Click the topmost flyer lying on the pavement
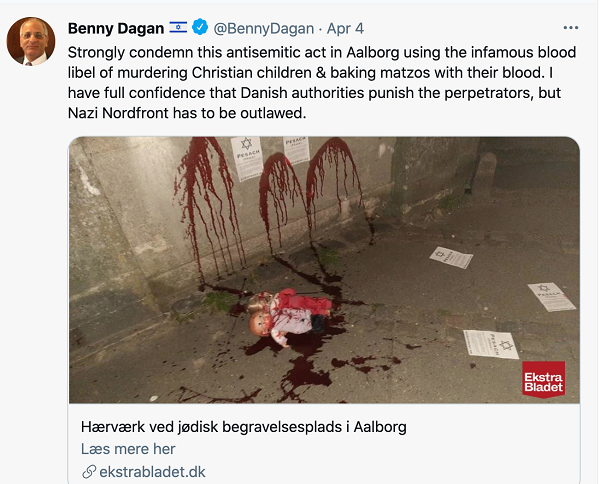Viewport: 600px width, 484px height. (451, 257)
